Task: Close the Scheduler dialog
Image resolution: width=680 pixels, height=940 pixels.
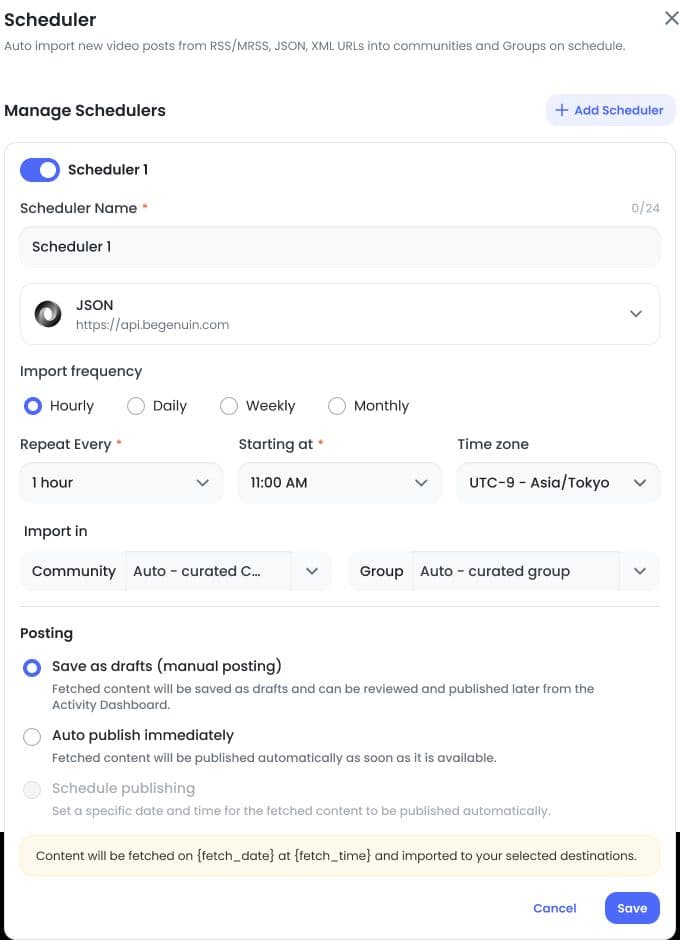Action: 671,18
